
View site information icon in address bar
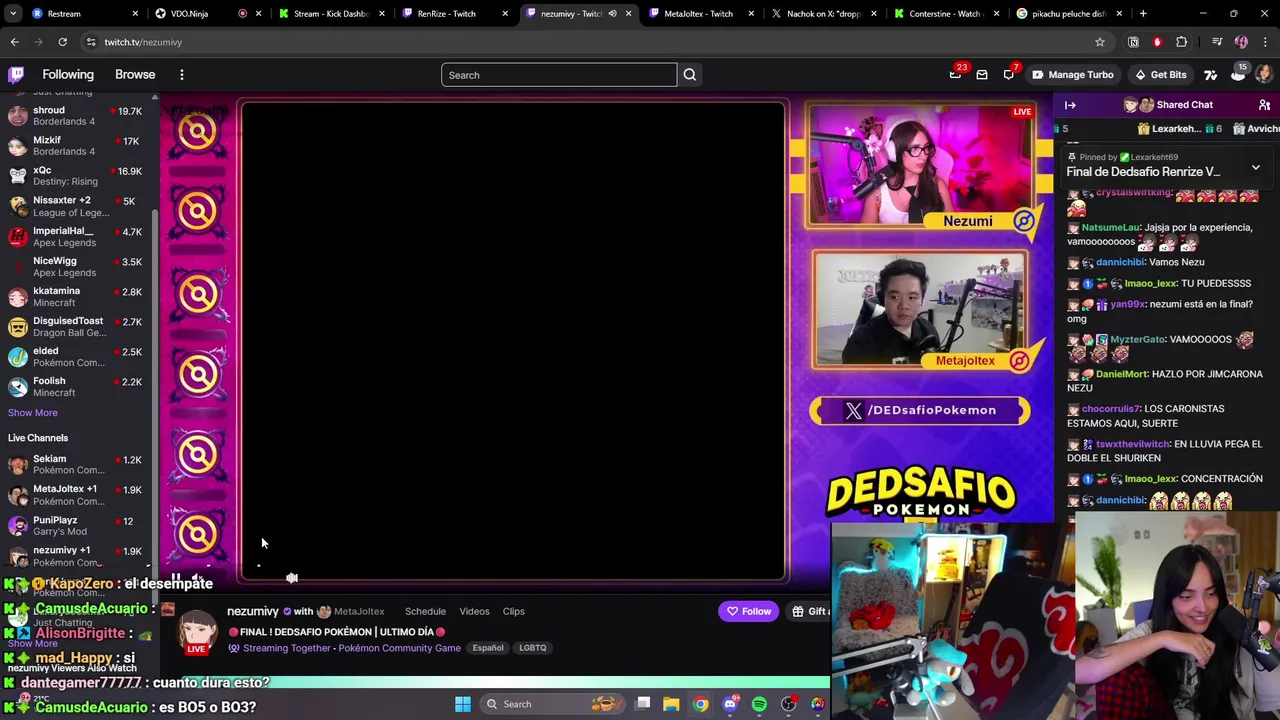[x=91, y=42]
